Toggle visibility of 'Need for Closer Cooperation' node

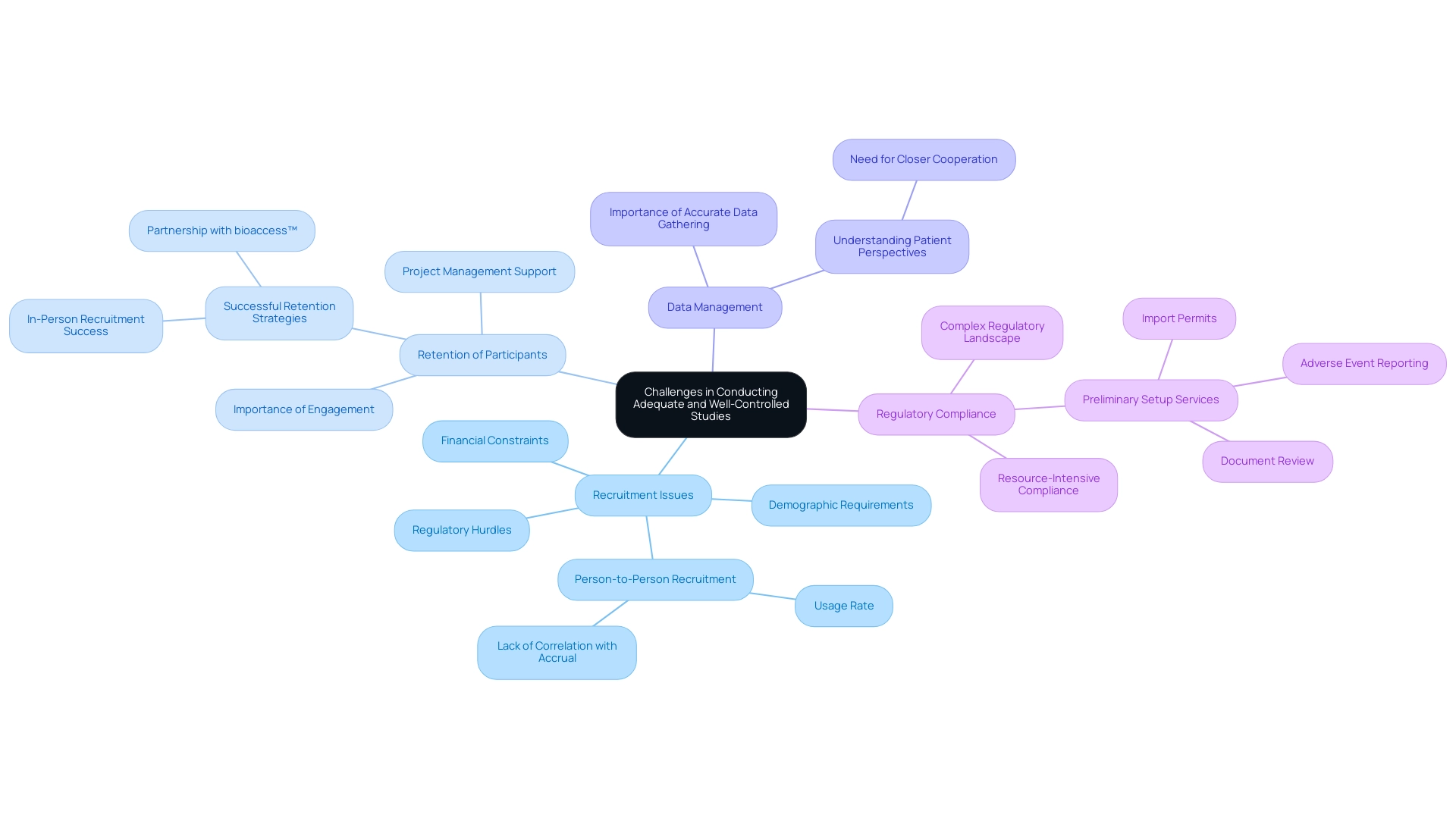[922, 159]
